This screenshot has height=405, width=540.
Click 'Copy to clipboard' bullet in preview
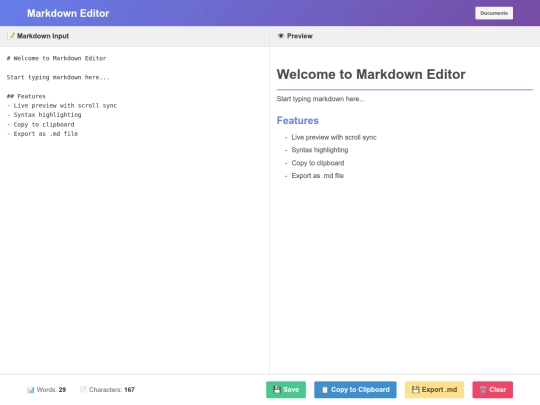[x=318, y=163]
